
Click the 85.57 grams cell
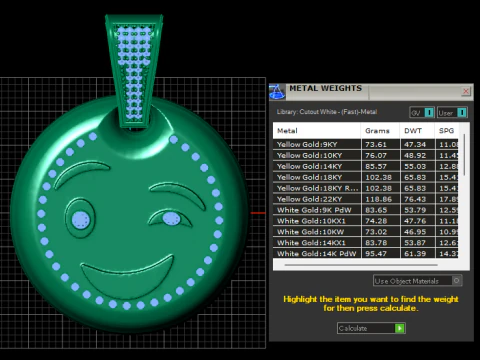380,166
